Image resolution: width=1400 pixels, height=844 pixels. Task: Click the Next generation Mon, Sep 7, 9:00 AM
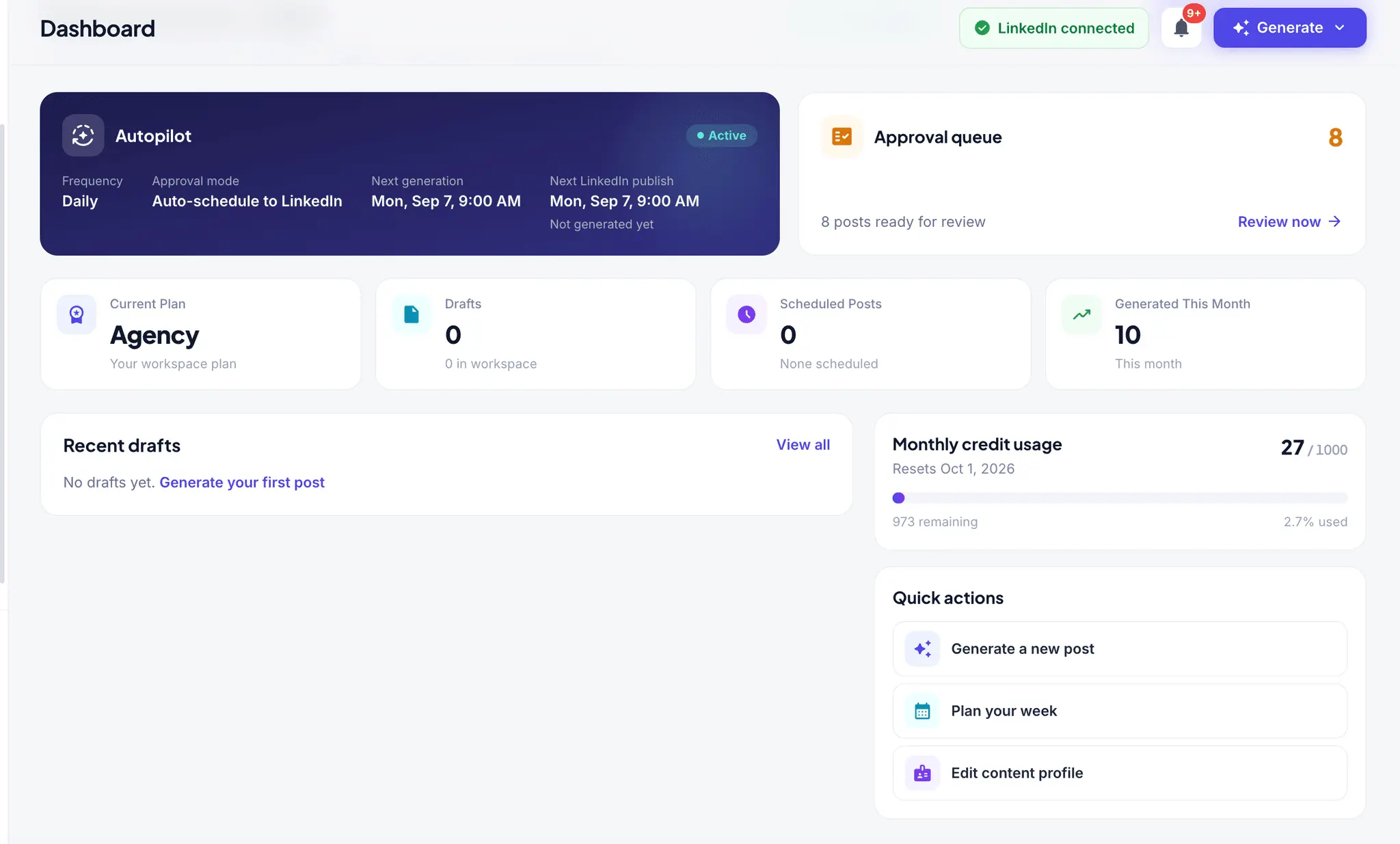coord(446,201)
